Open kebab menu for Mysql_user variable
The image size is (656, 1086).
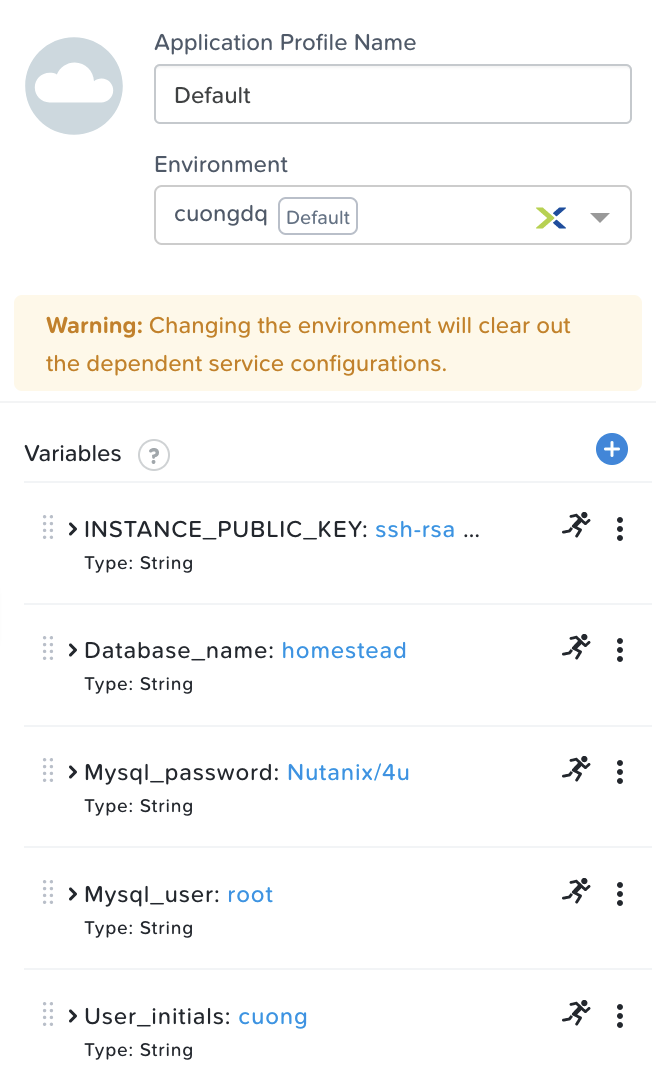pyautogui.click(x=620, y=894)
